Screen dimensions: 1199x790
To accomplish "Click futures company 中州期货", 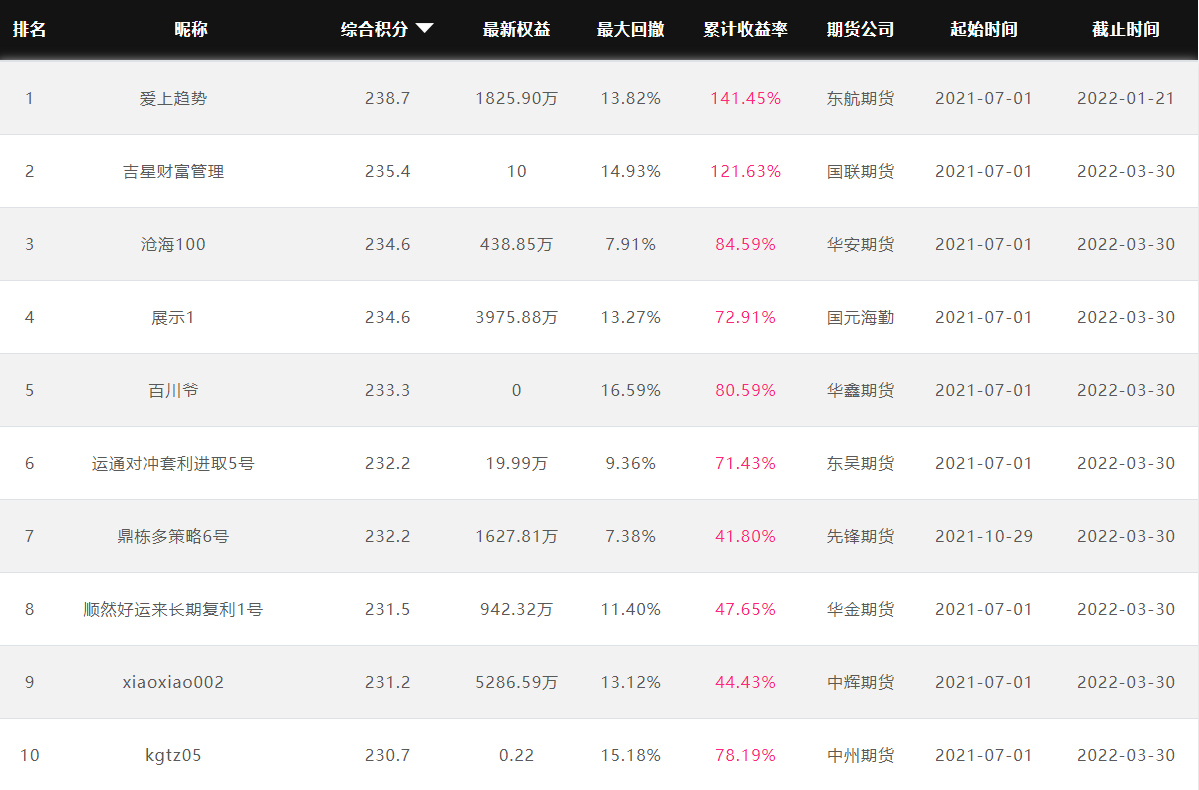I will pyautogui.click(x=860, y=756).
